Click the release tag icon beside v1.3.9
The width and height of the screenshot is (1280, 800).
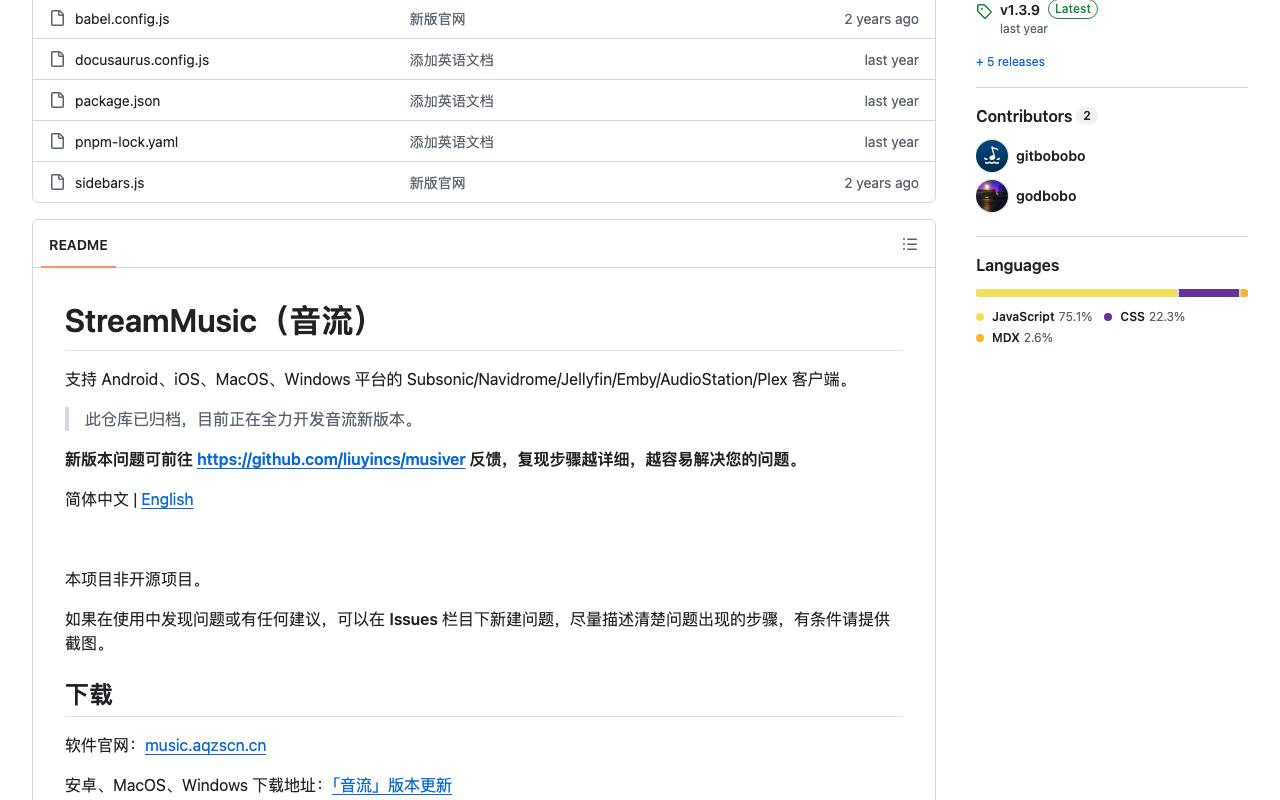(984, 11)
